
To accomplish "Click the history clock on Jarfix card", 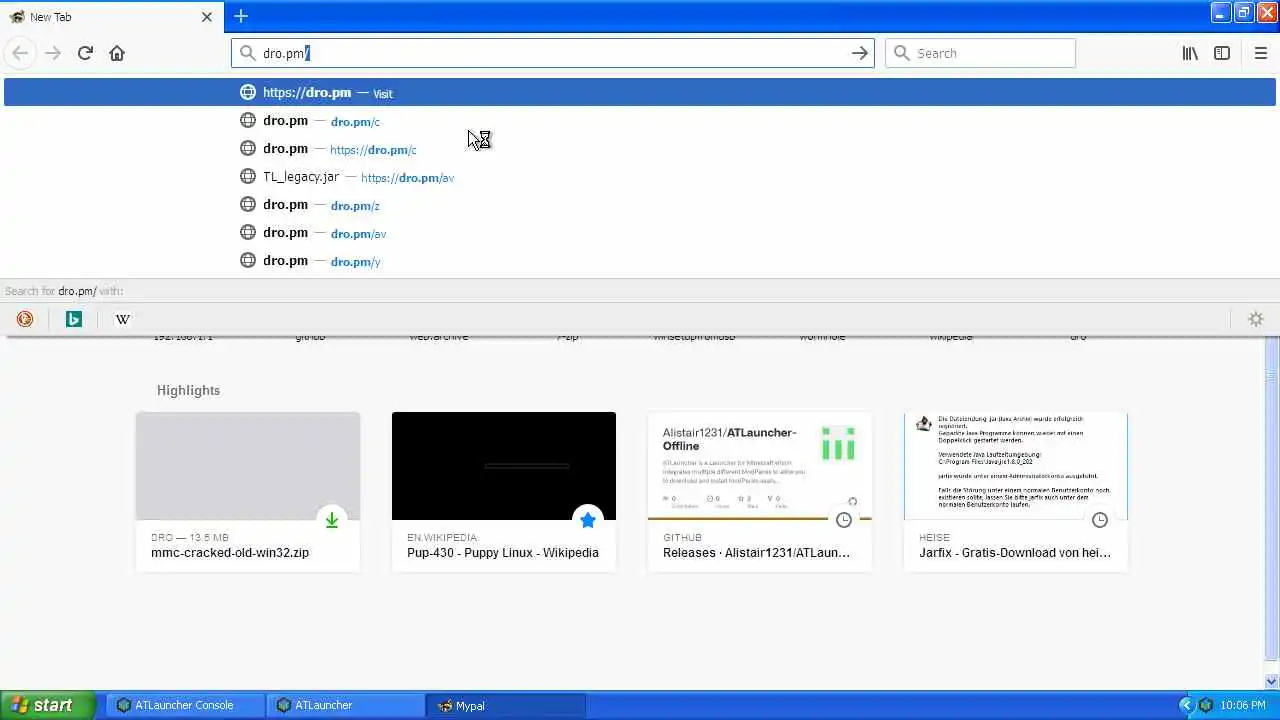I will [x=1099, y=520].
